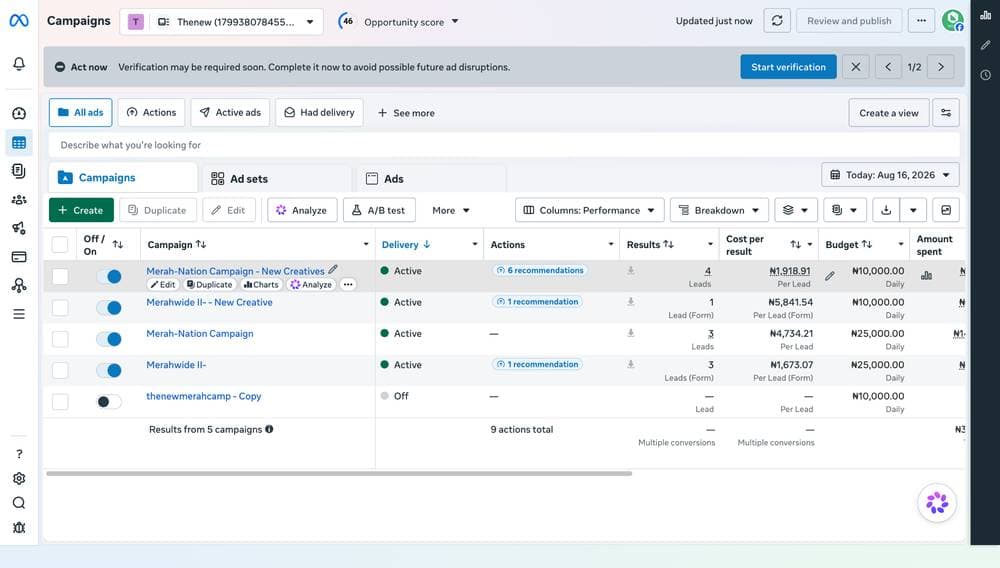Switch to the Ad sets tab
1000x568 pixels.
pyautogui.click(x=276, y=178)
